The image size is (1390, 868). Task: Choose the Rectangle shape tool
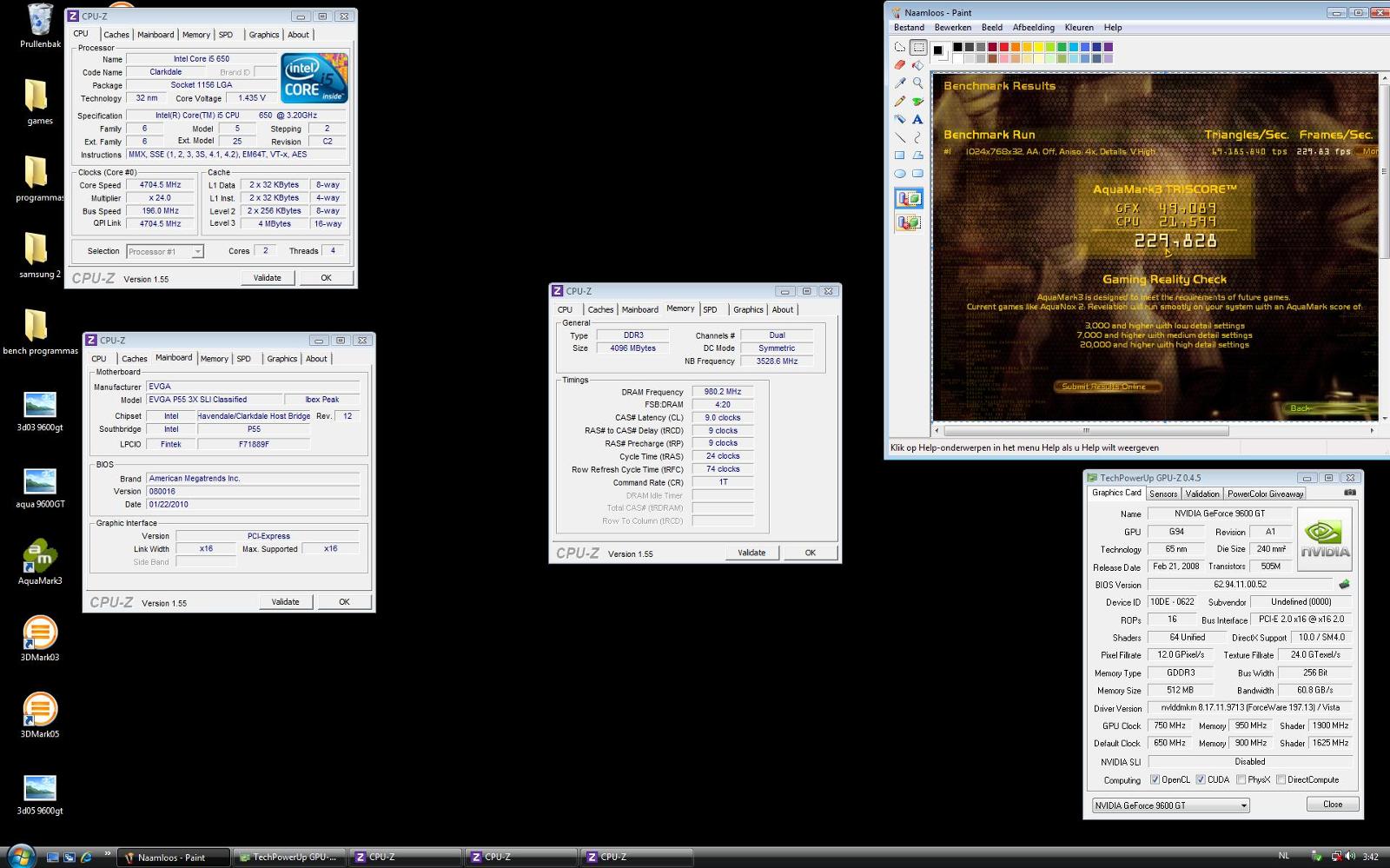coord(900,156)
